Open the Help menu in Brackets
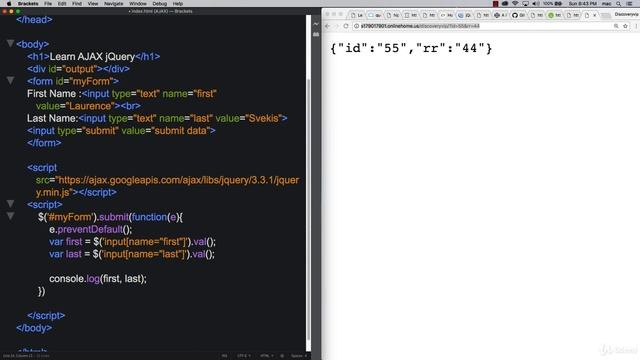The width and height of the screenshot is (640, 360). [x=178, y=3]
